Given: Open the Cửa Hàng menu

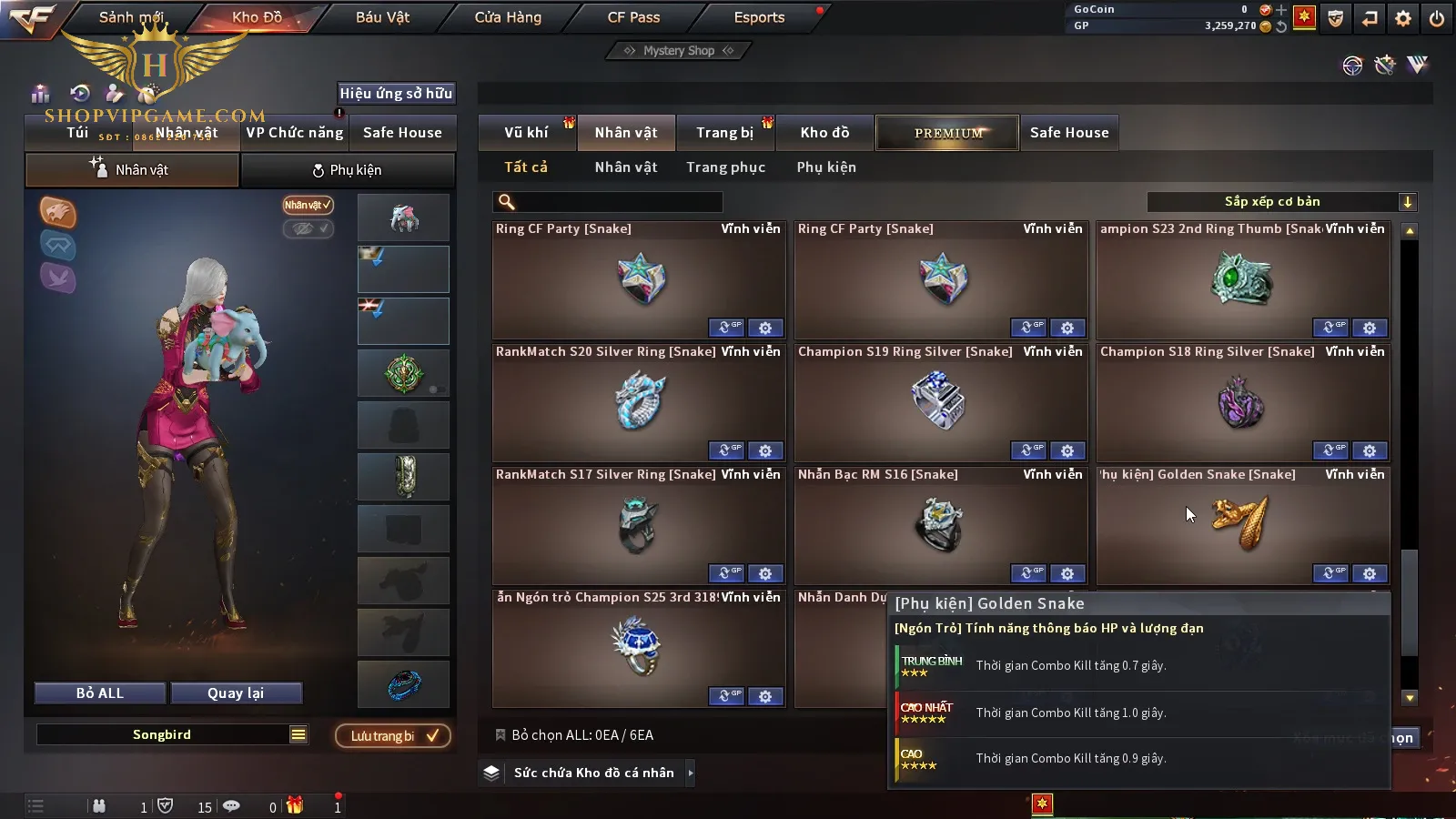Looking at the screenshot, I should tap(508, 17).
